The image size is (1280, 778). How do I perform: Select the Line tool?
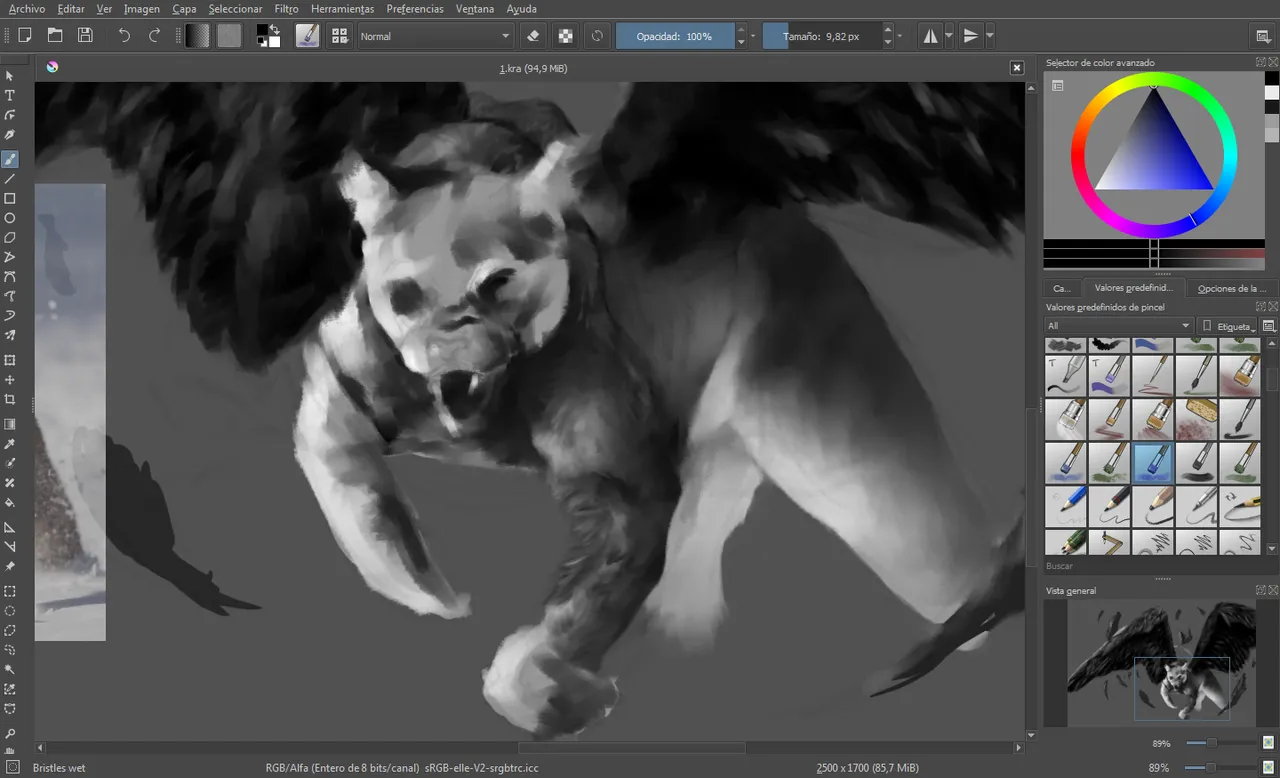(10, 179)
